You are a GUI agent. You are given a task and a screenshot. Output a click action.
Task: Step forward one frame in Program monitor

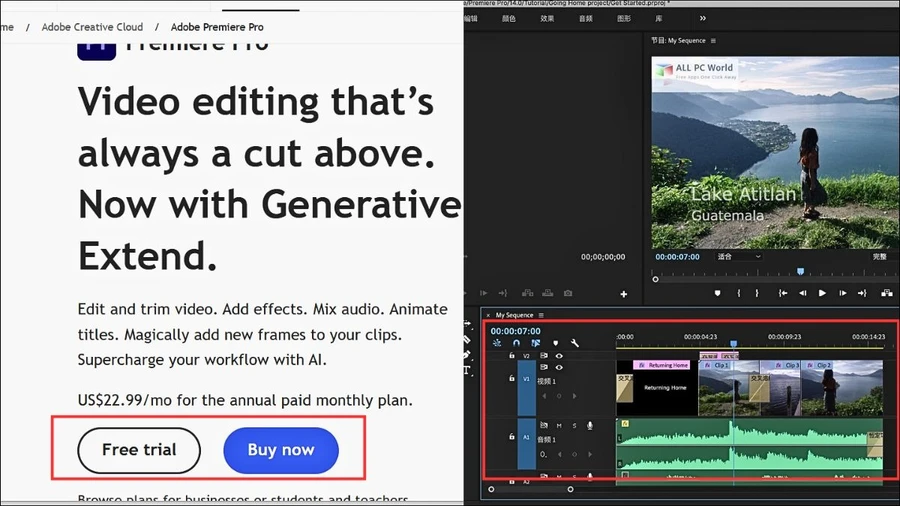tap(843, 293)
